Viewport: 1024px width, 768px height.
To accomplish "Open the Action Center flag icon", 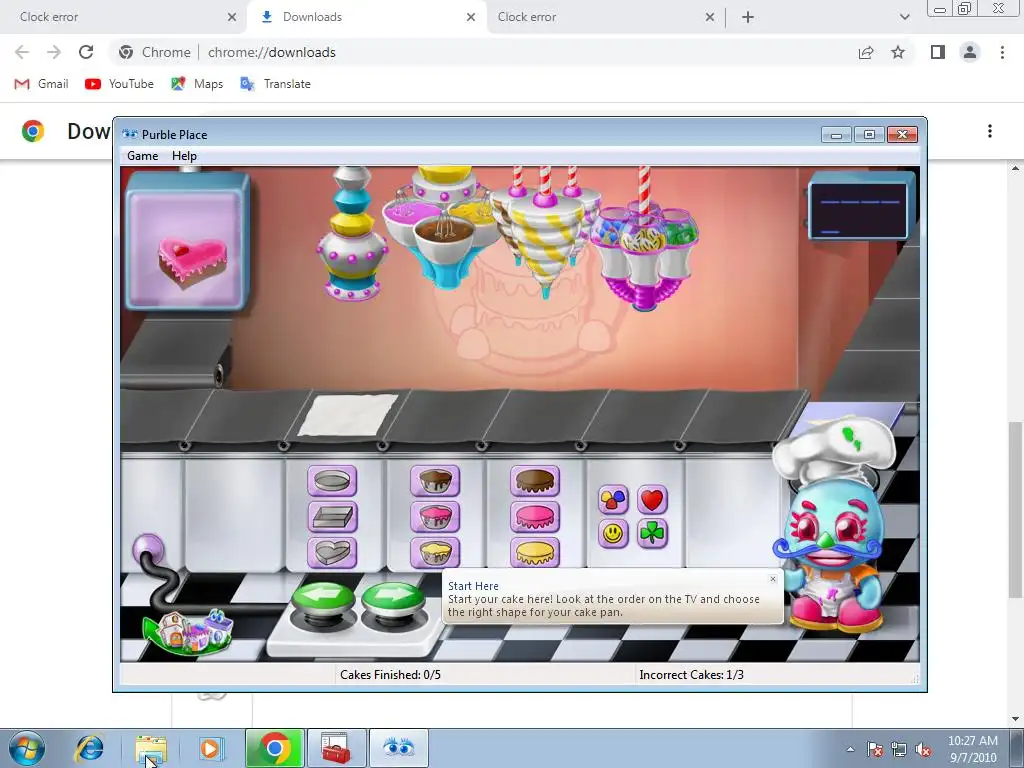I will pos(874,749).
